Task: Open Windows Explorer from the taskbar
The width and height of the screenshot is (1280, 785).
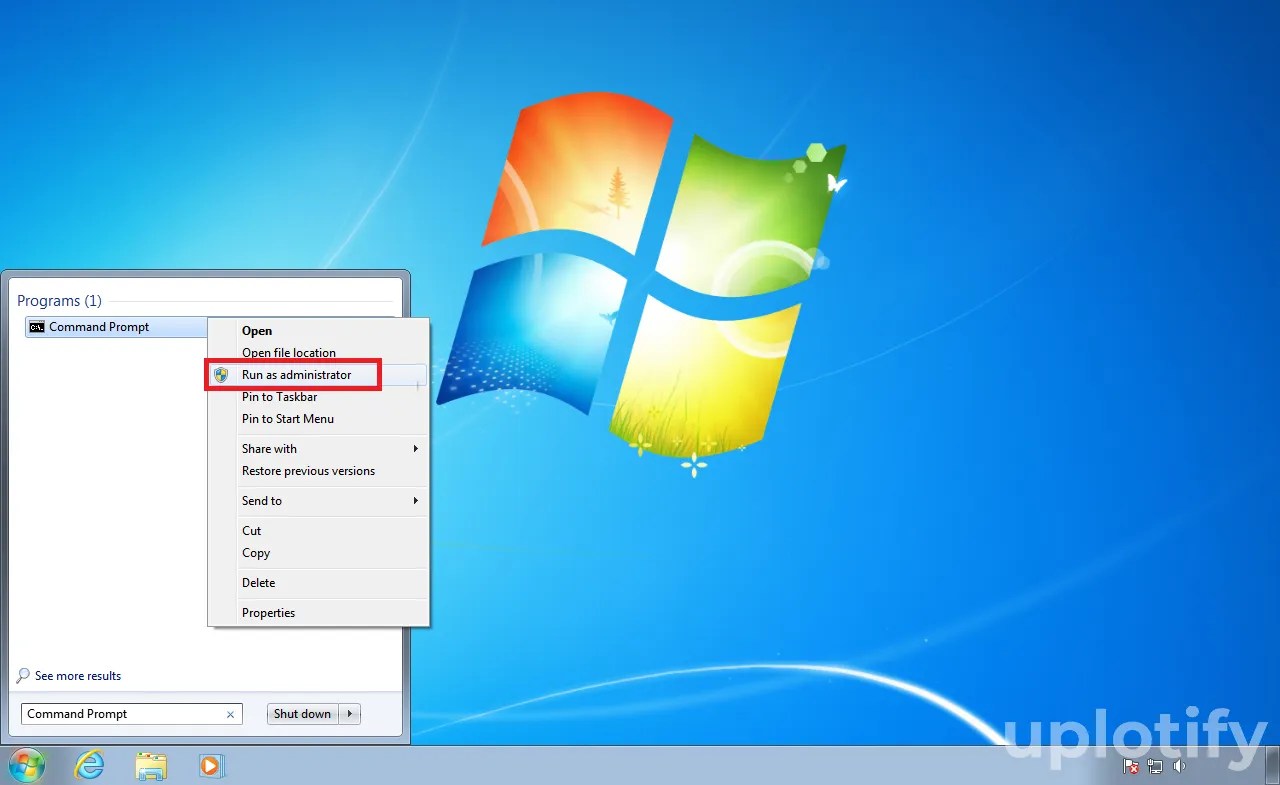Action: click(x=150, y=765)
